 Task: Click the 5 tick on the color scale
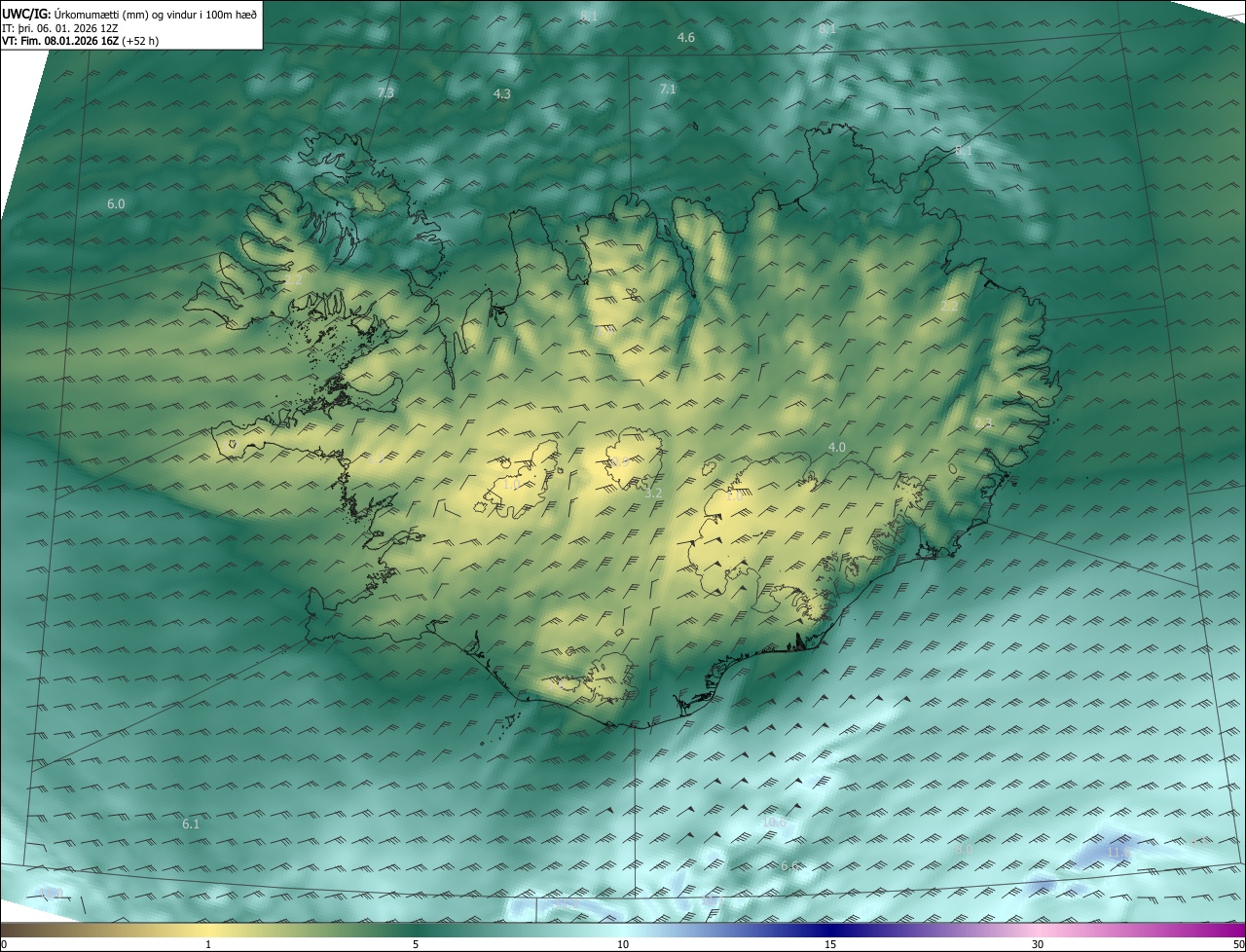416,944
